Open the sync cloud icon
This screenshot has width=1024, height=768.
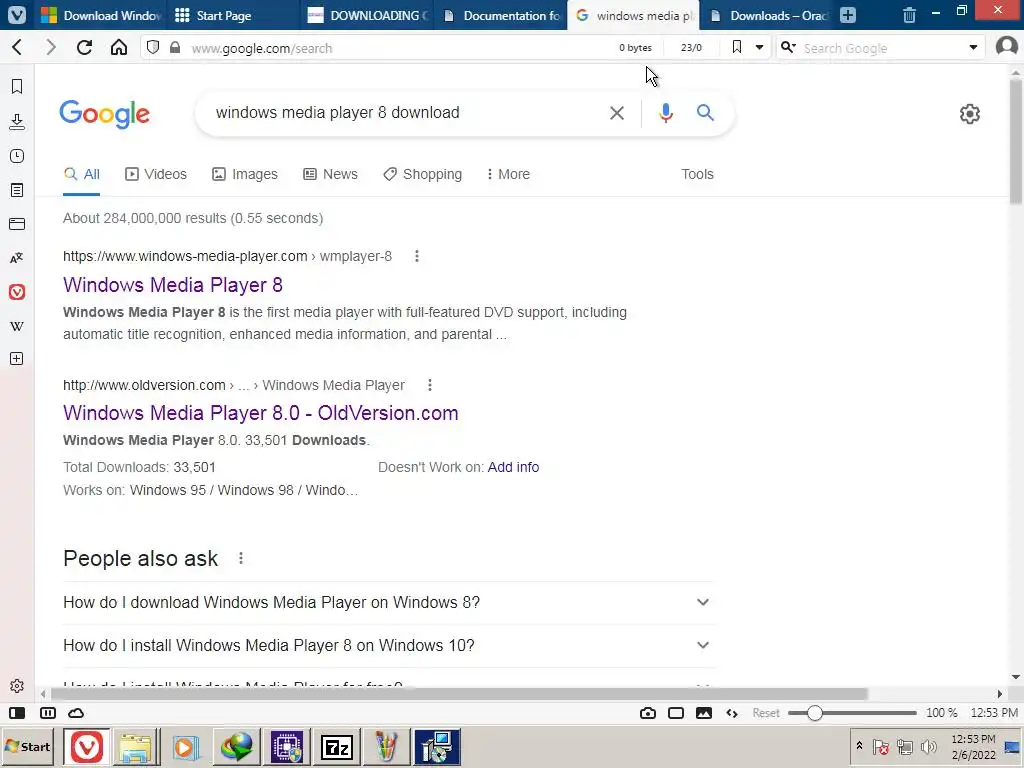pos(76,713)
